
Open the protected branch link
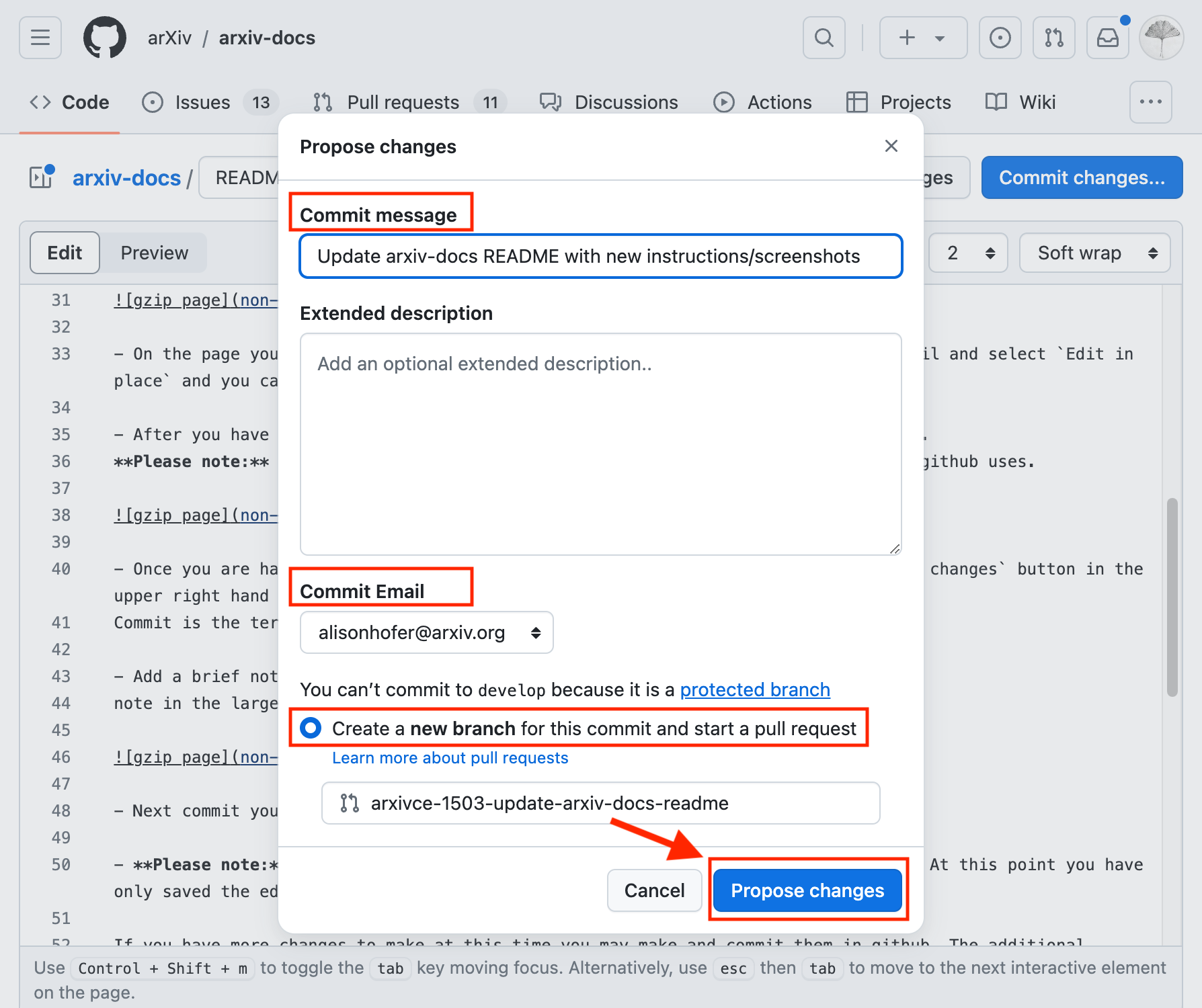(x=754, y=689)
